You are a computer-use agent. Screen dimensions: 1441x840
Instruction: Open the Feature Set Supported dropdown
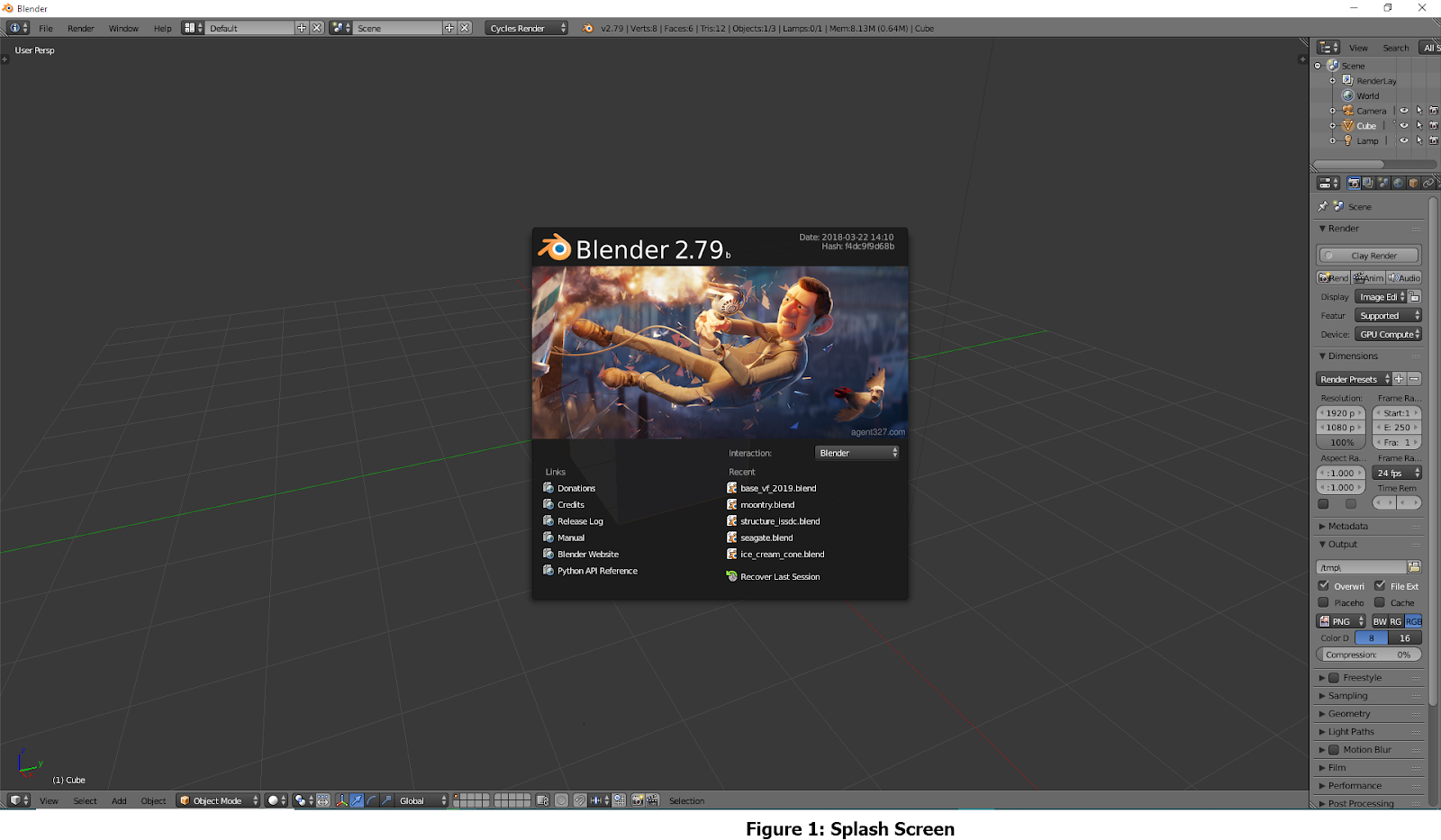[x=1388, y=316]
